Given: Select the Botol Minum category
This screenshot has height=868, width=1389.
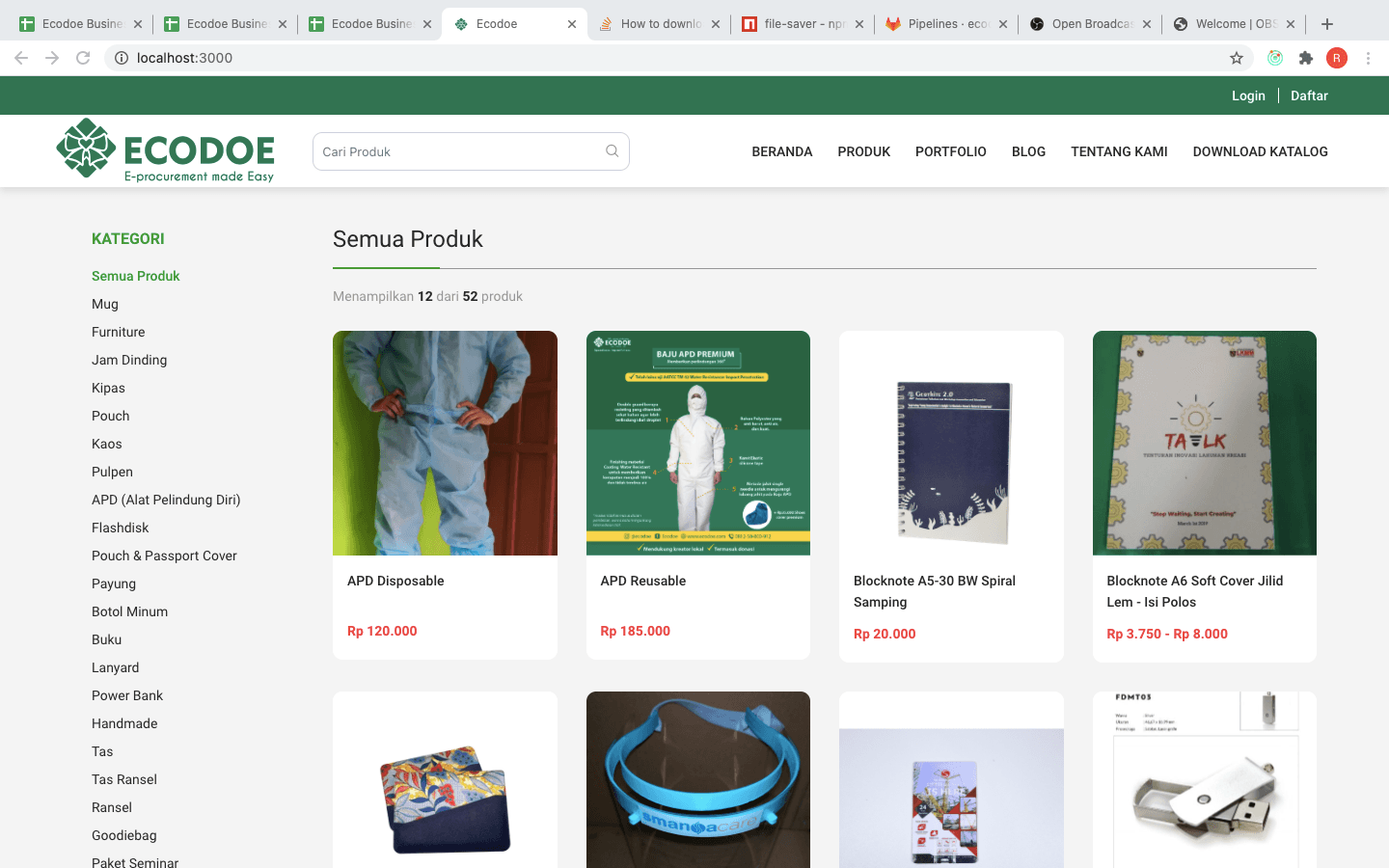Looking at the screenshot, I should coord(129,611).
